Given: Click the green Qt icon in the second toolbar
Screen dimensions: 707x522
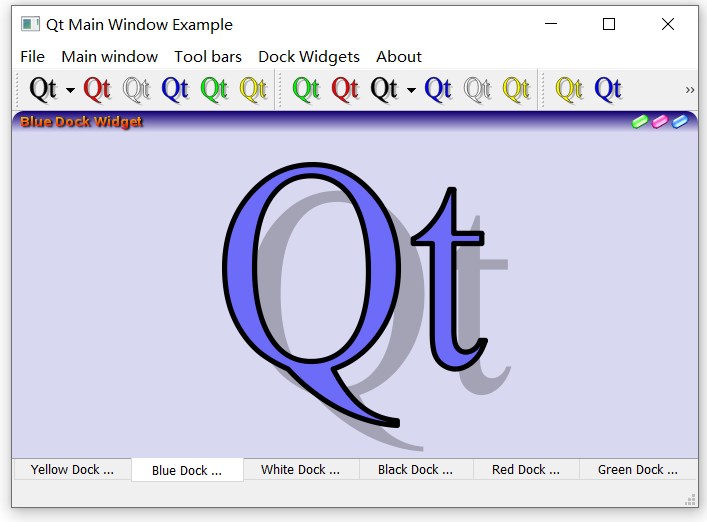Looking at the screenshot, I should [306, 89].
